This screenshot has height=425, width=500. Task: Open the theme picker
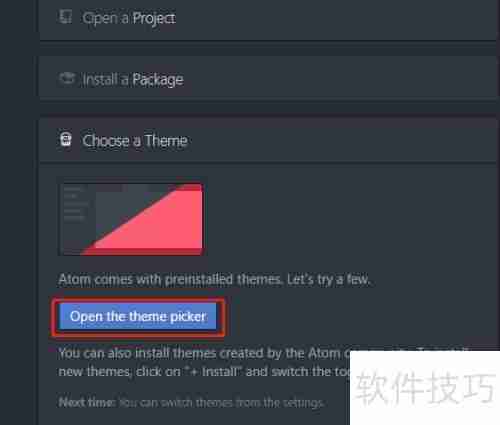[138, 316]
